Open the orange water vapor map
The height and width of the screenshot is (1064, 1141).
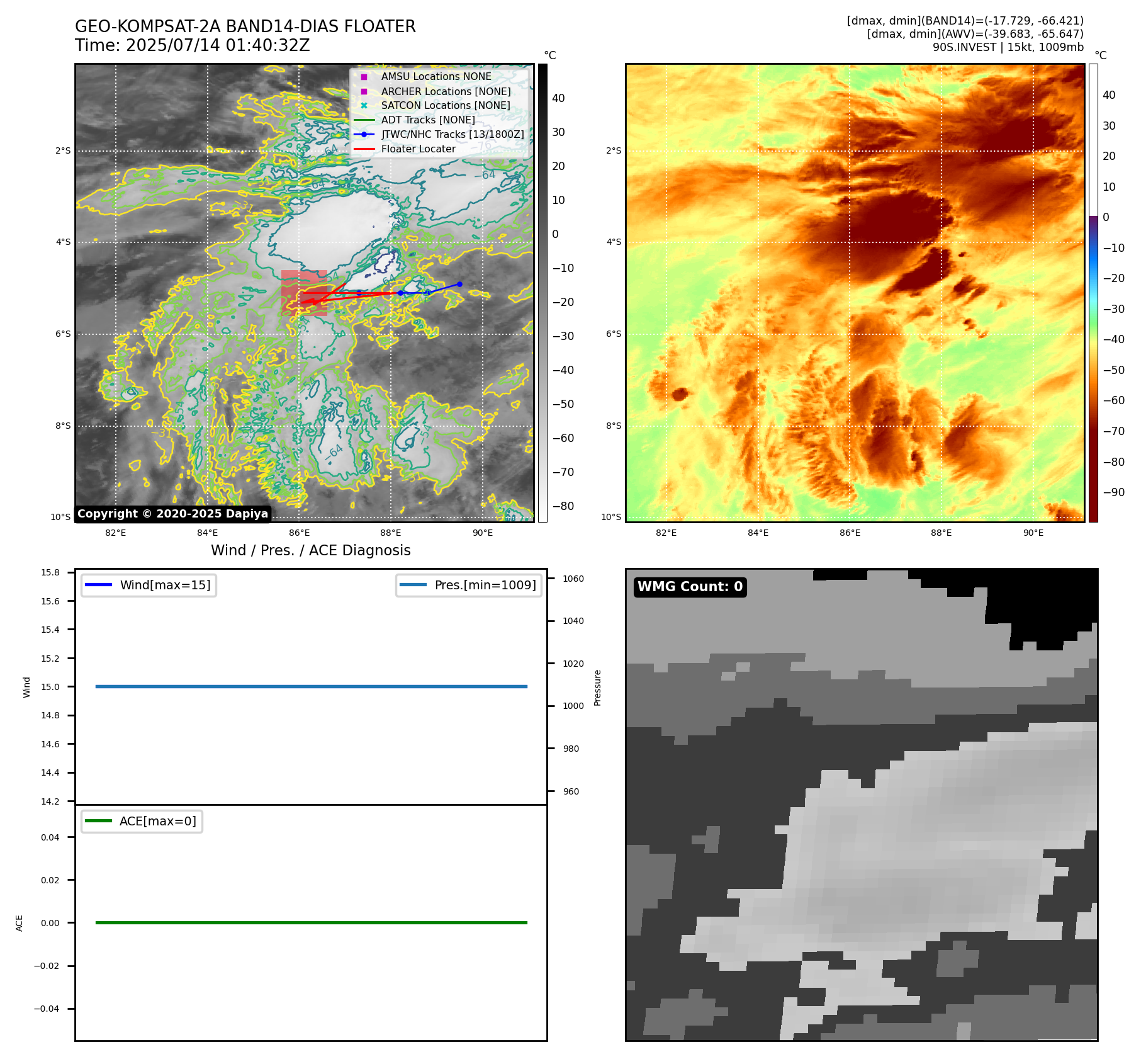coord(855,293)
